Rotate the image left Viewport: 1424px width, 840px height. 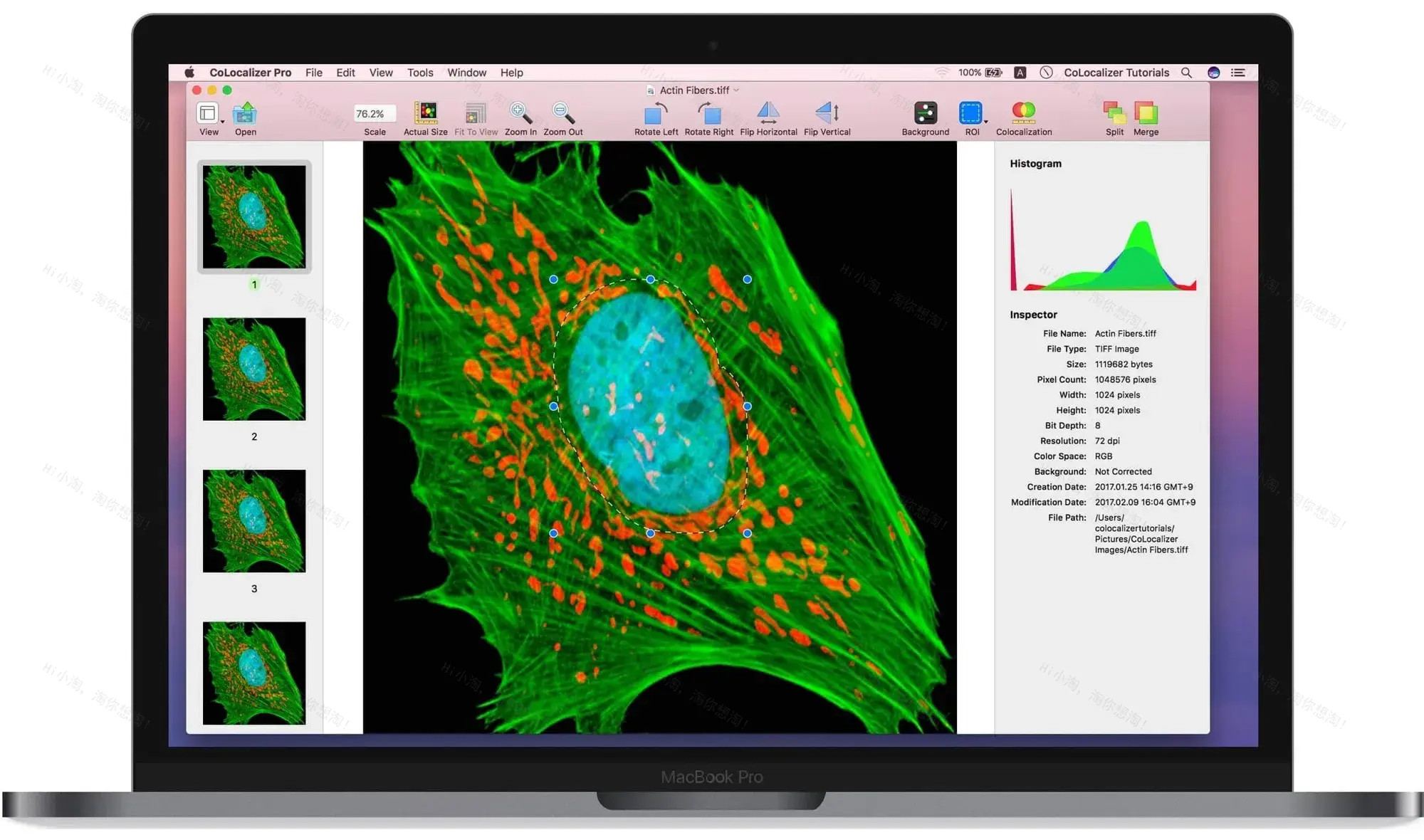coord(655,114)
